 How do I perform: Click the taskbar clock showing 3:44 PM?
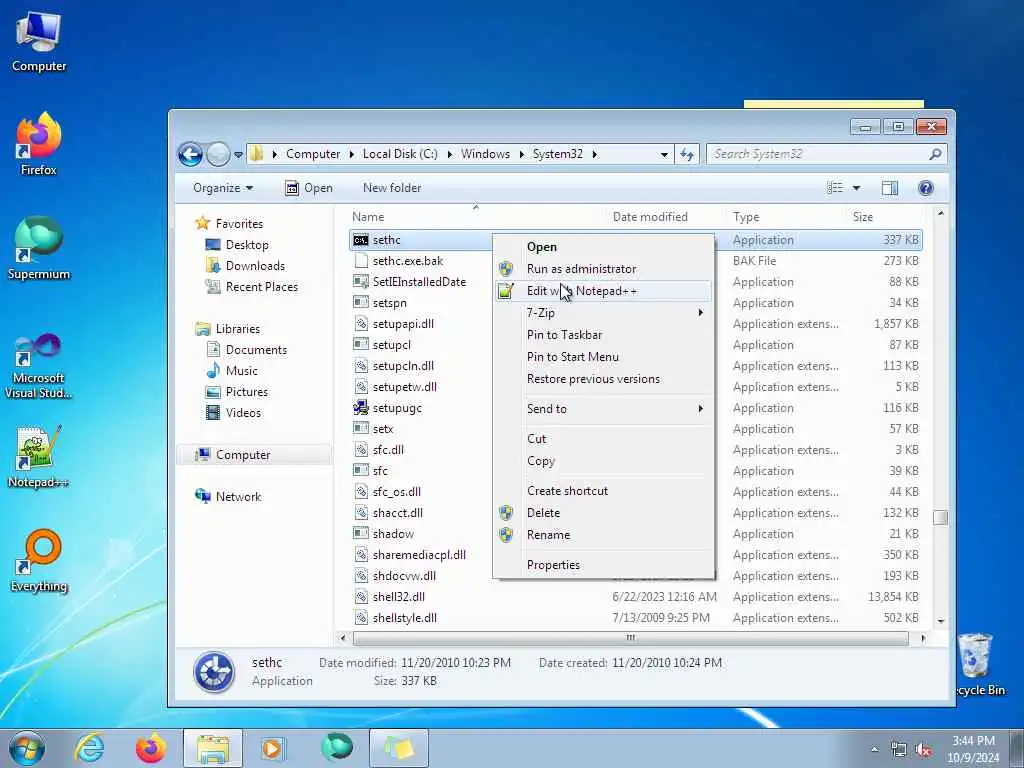tap(973, 749)
